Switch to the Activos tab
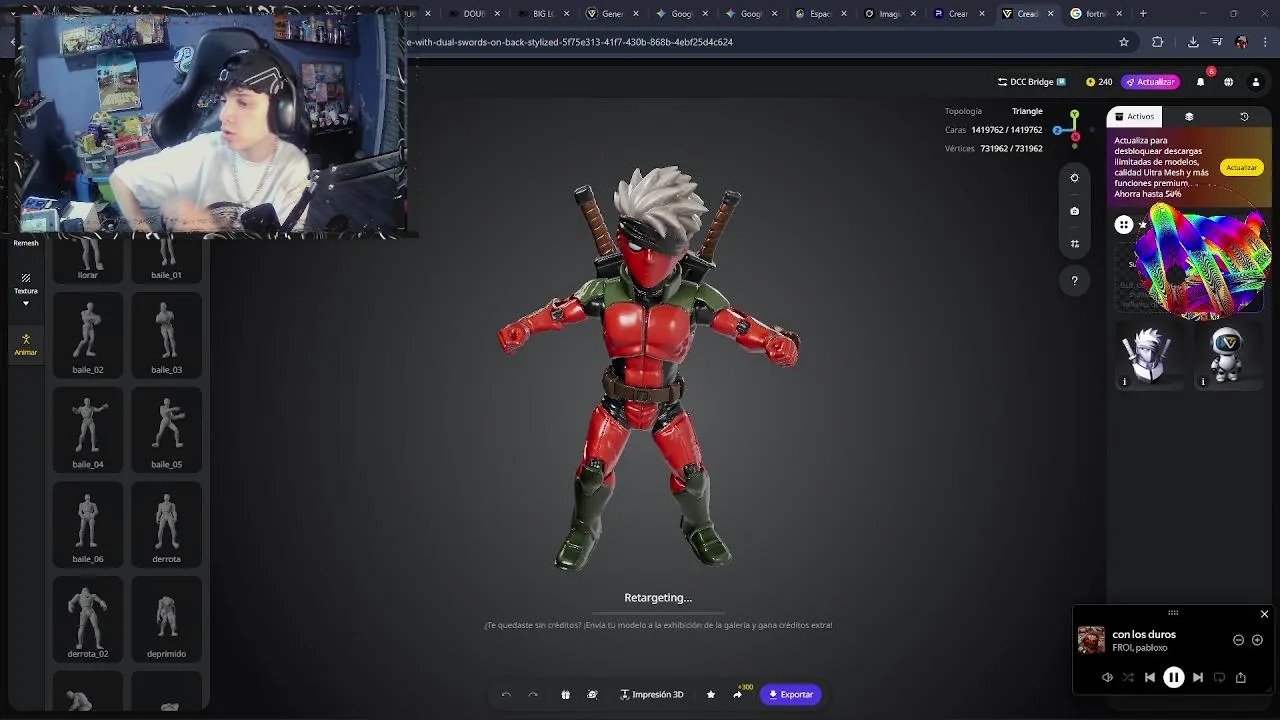Viewport: 1280px width, 720px height. [x=1134, y=117]
